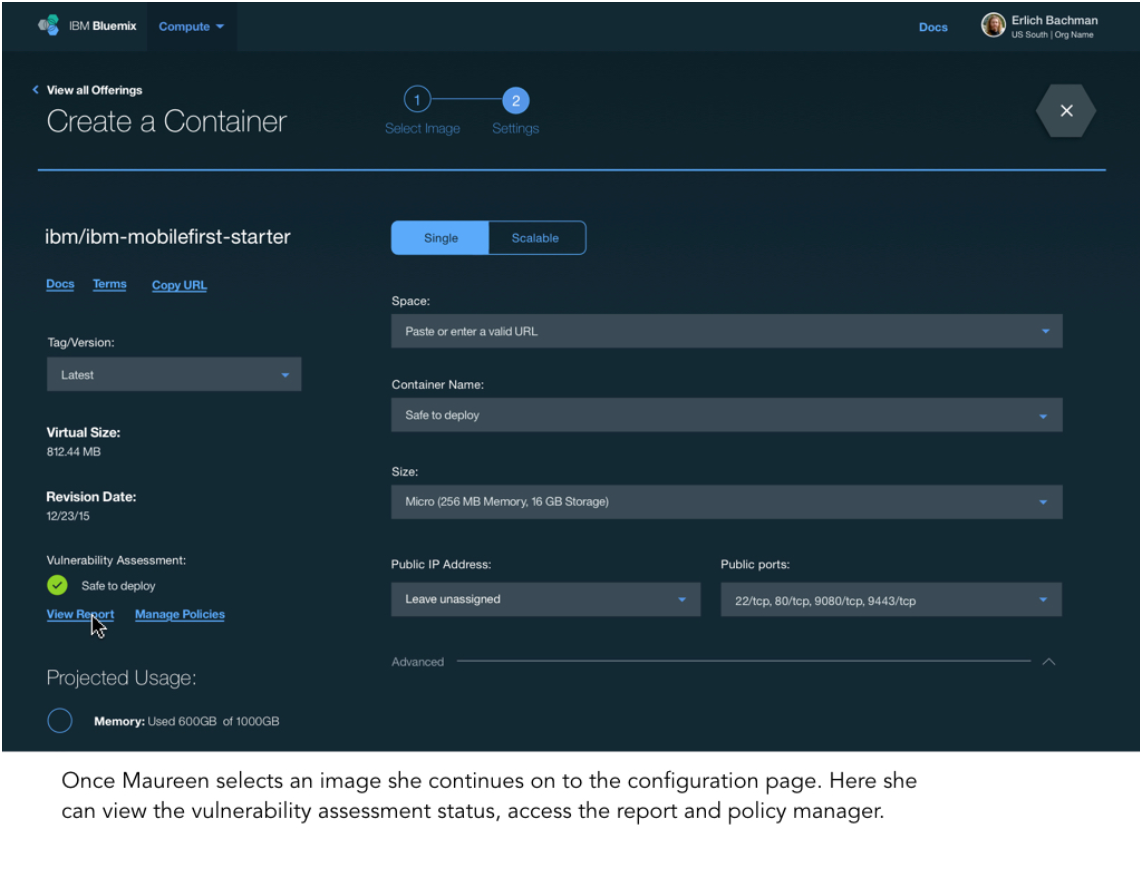Open the Docs link in top bar
This screenshot has height=880, width=1140.
(933, 27)
